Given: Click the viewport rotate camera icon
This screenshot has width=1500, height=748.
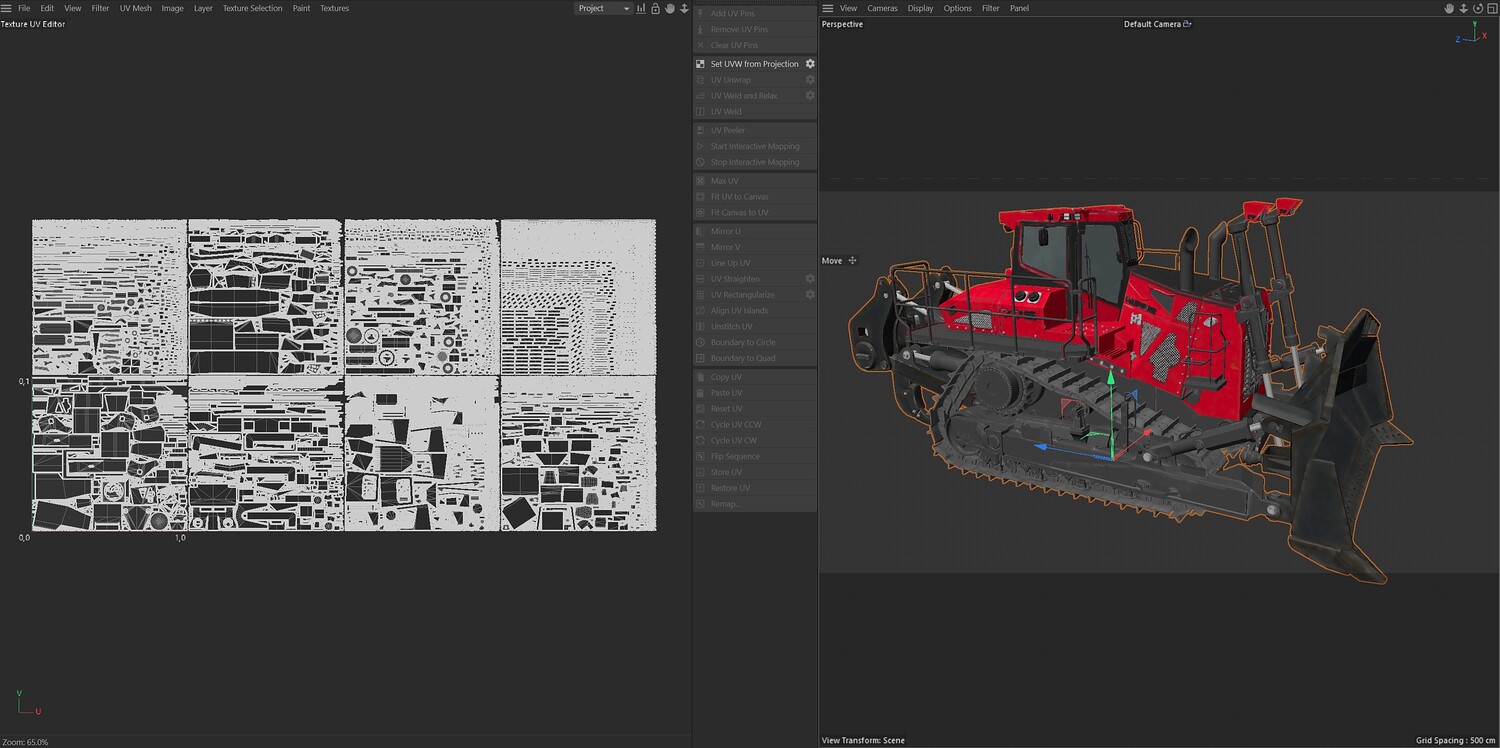Looking at the screenshot, I should [1477, 8].
